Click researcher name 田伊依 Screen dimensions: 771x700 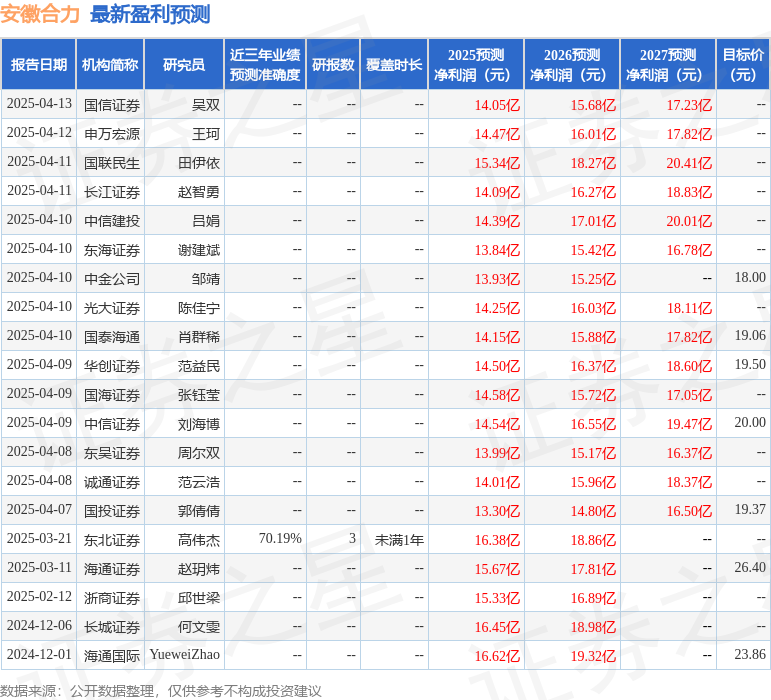point(199,163)
